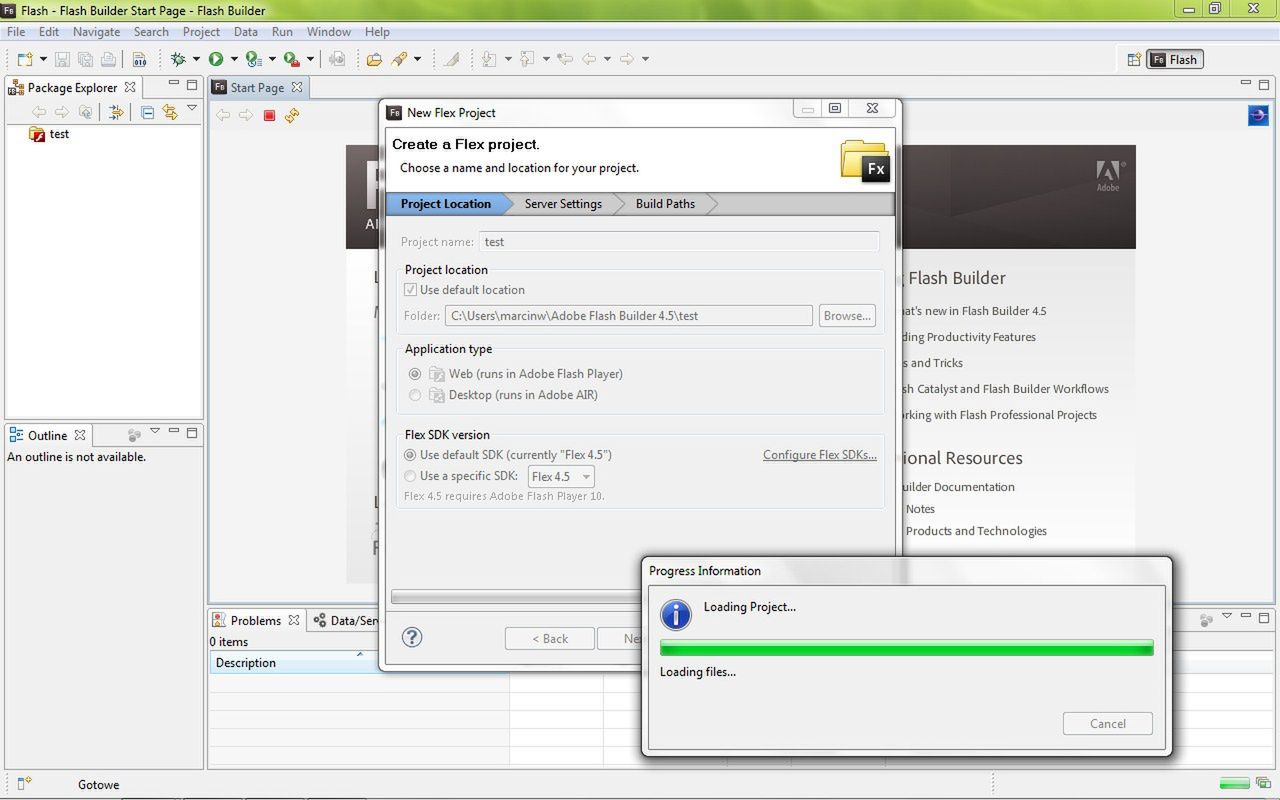Click the Open Type folder icon
This screenshot has height=800, width=1280.
pos(374,59)
